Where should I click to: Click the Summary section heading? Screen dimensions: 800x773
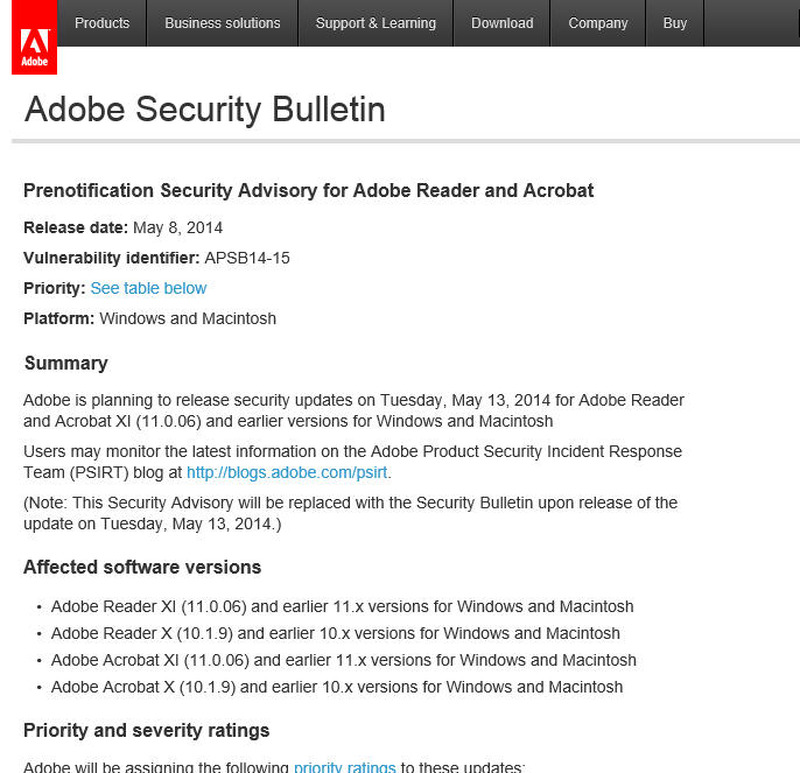66,363
